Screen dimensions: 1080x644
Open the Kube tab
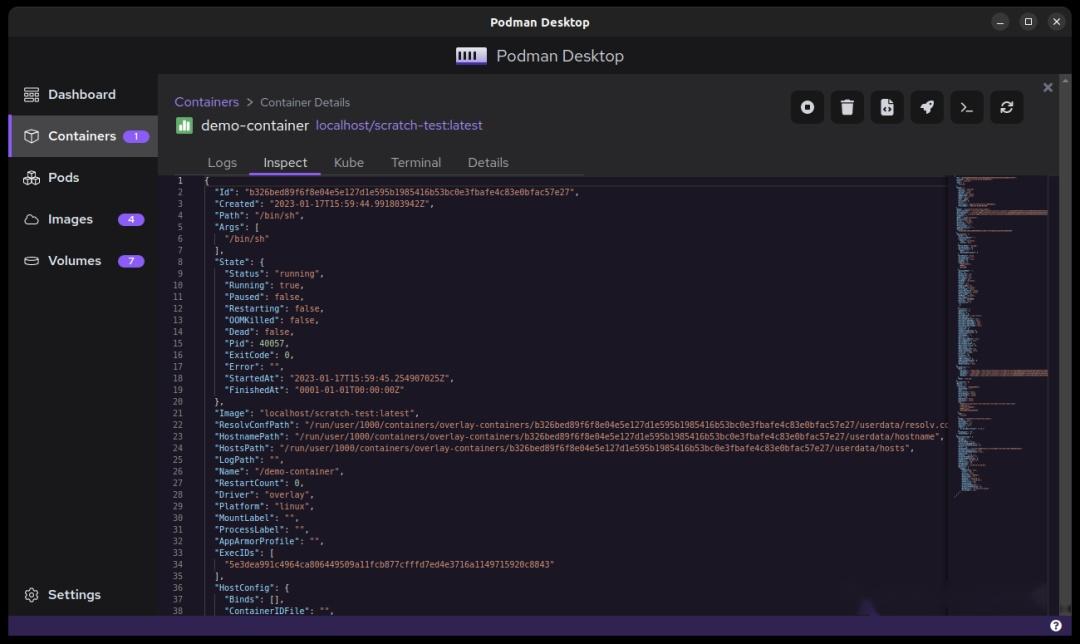(x=349, y=162)
